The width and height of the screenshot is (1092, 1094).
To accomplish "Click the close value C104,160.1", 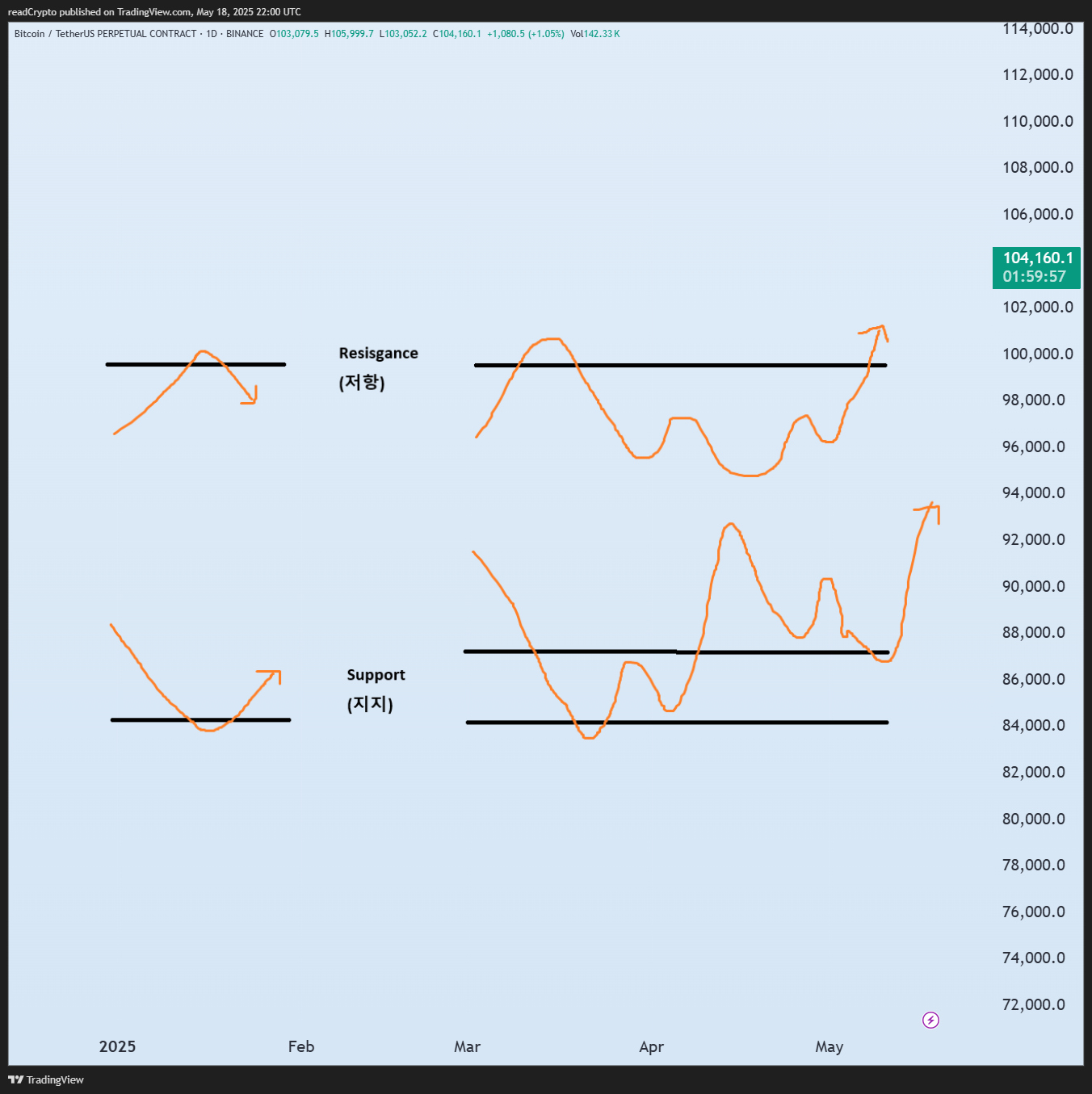I will [457, 34].
